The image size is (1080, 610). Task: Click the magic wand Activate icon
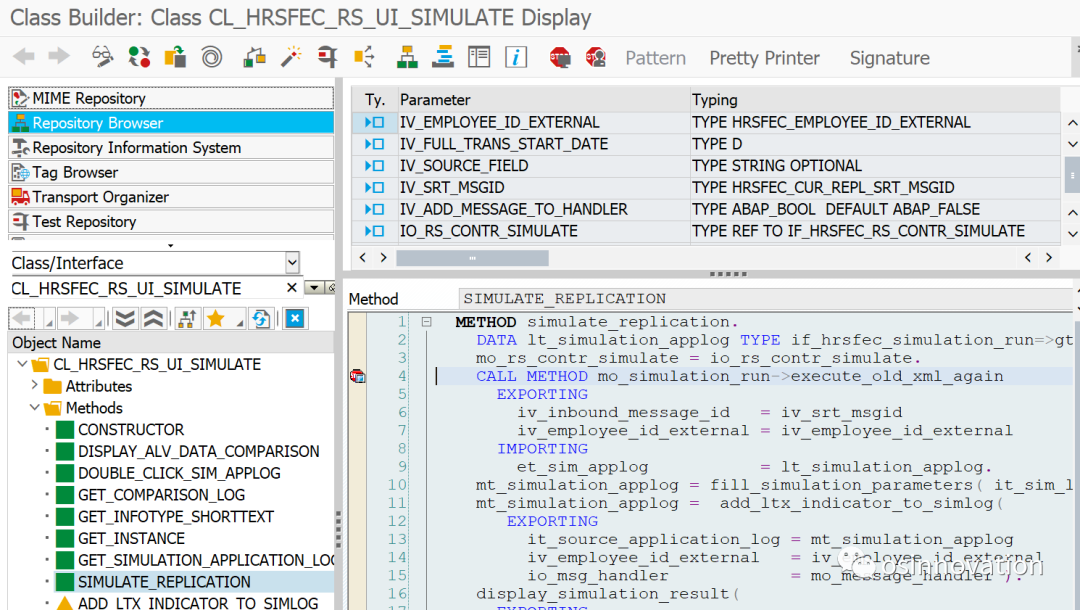coord(291,56)
